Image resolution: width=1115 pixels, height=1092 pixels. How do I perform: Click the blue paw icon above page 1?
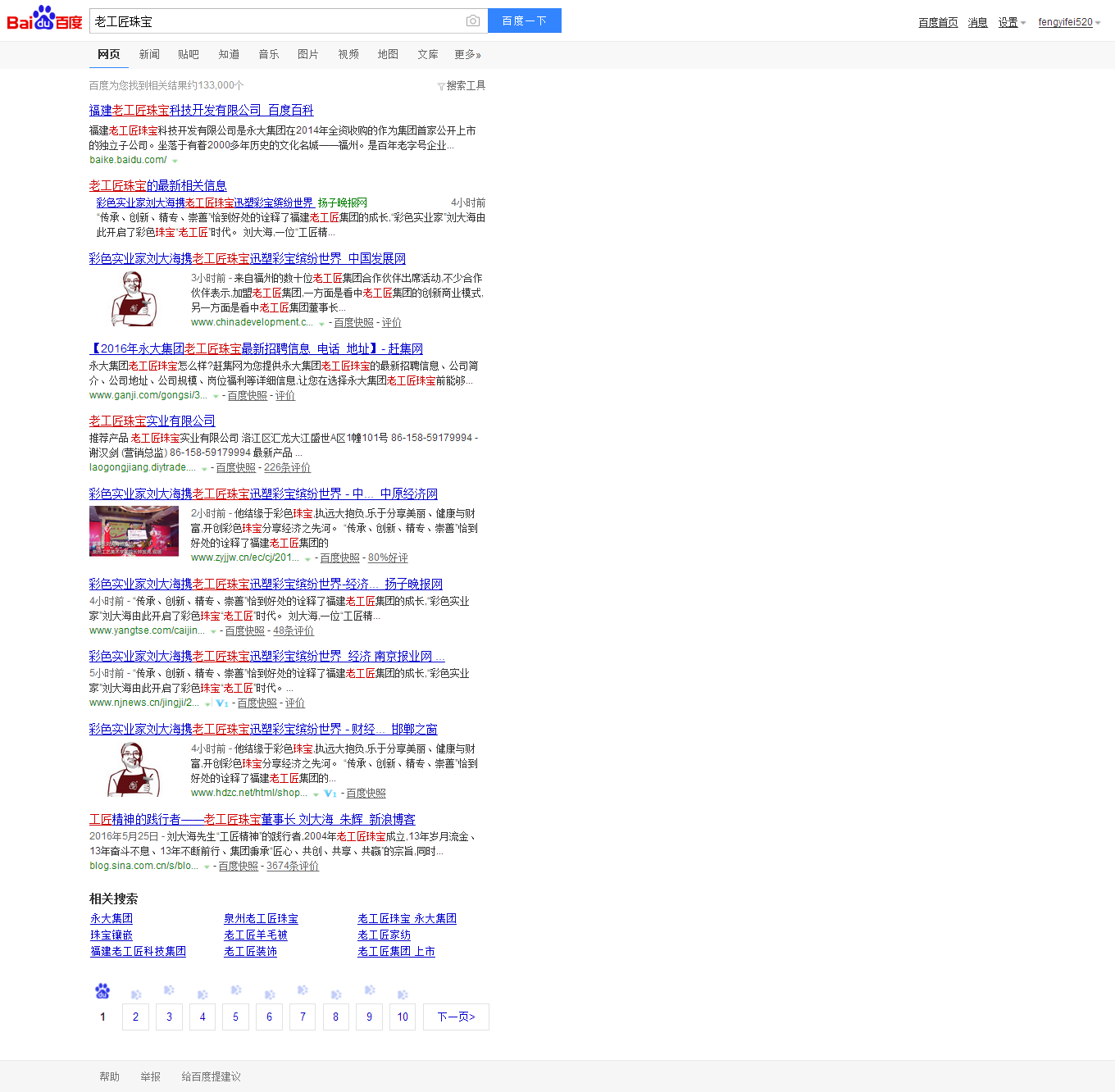(102, 991)
